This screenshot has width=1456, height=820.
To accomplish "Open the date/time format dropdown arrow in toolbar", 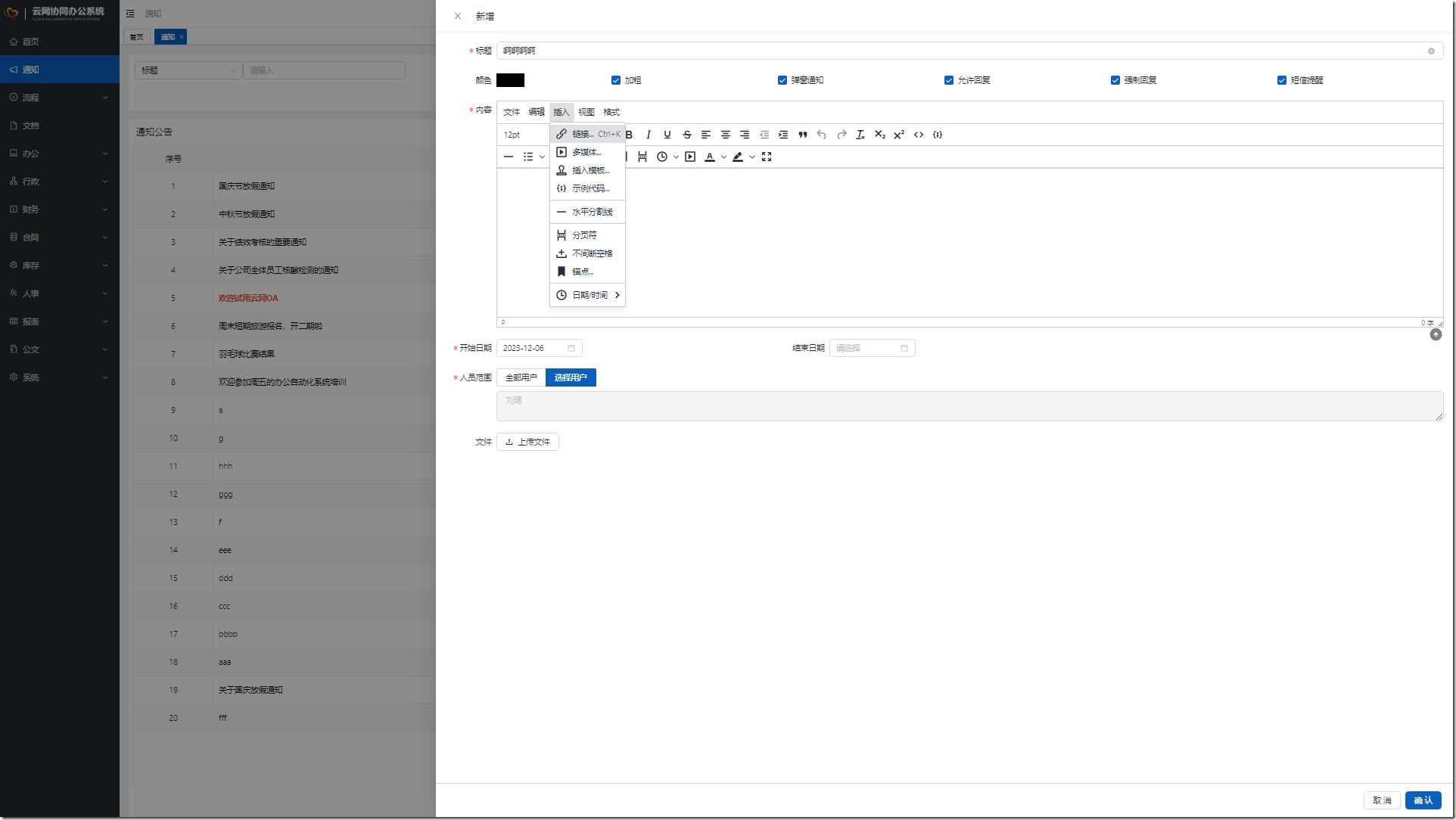I will (x=676, y=157).
